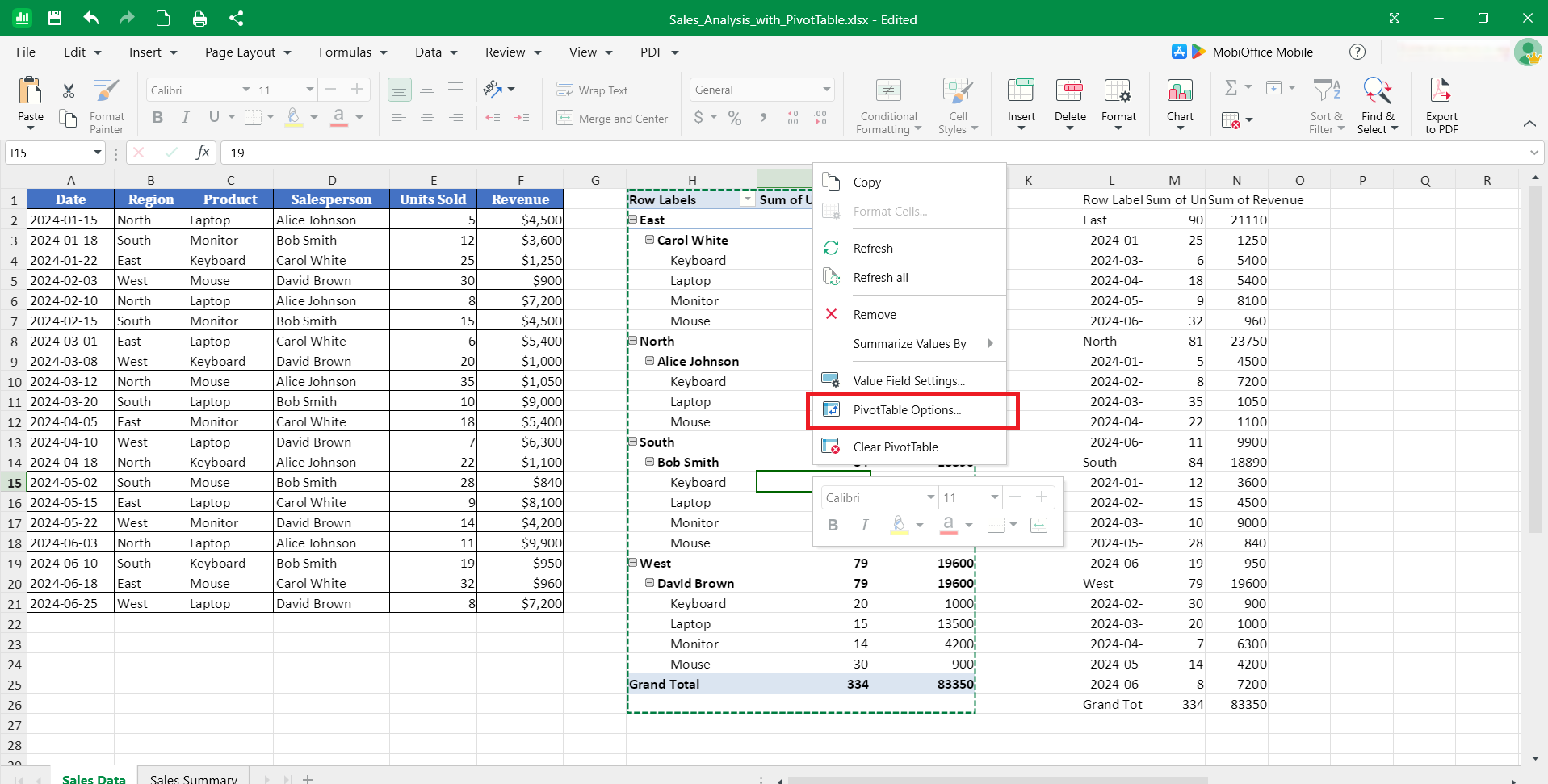Click the Undo arrow icon
This screenshot has width=1548, height=784.
pos(91,18)
